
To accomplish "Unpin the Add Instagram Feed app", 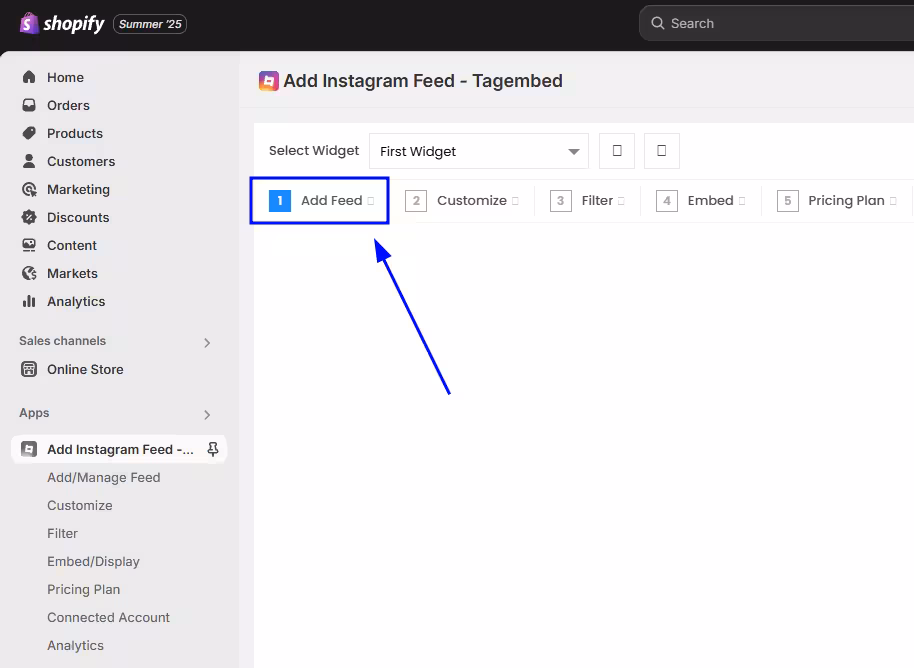I will (213, 449).
